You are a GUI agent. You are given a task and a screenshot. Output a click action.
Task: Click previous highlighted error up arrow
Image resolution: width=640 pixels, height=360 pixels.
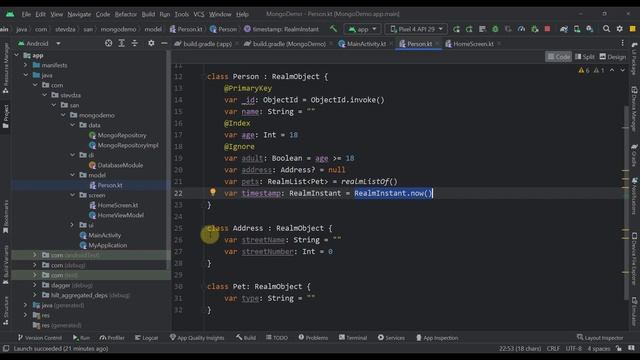612,70
